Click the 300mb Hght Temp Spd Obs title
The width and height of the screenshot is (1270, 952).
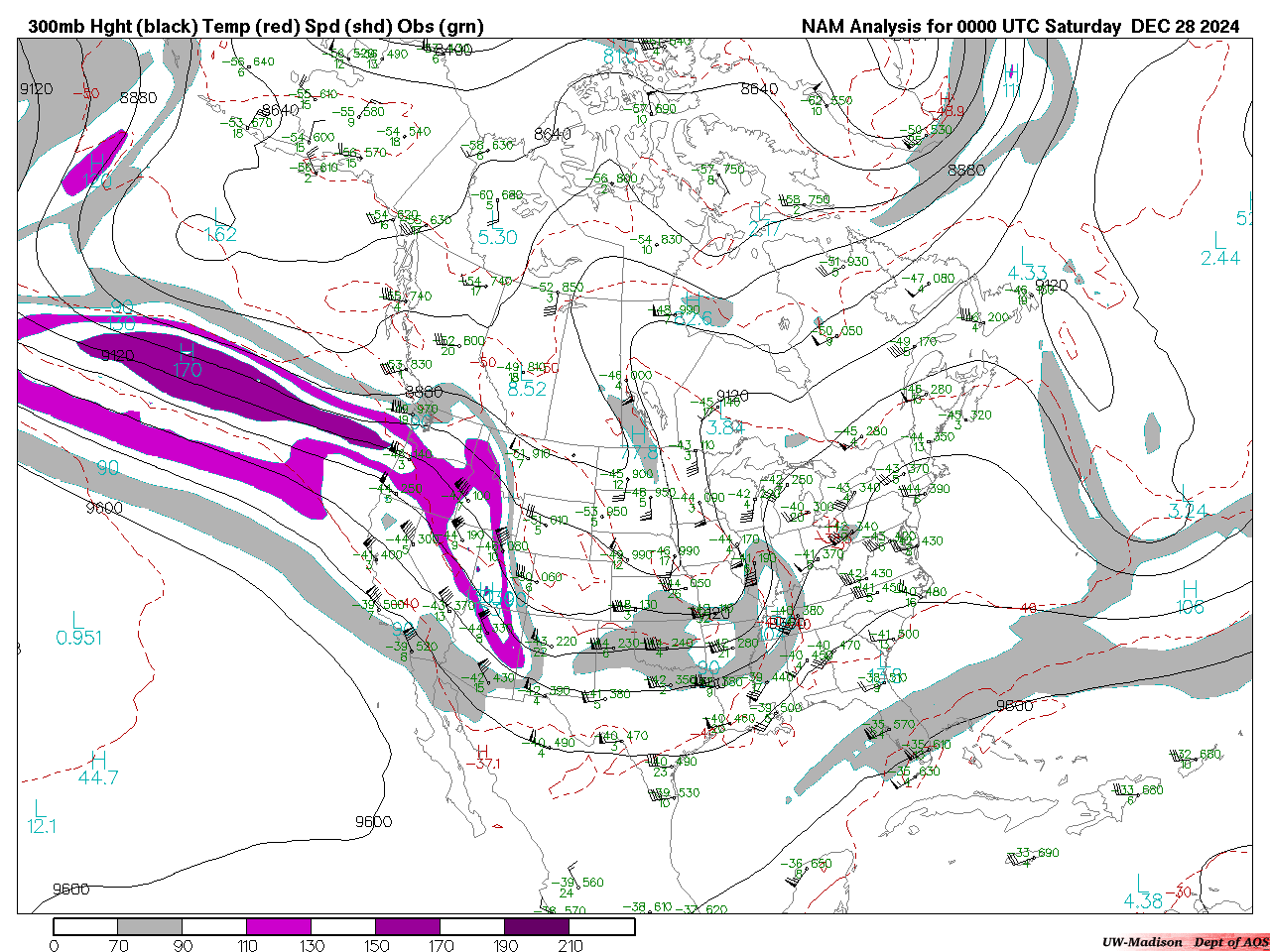coord(256,27)
